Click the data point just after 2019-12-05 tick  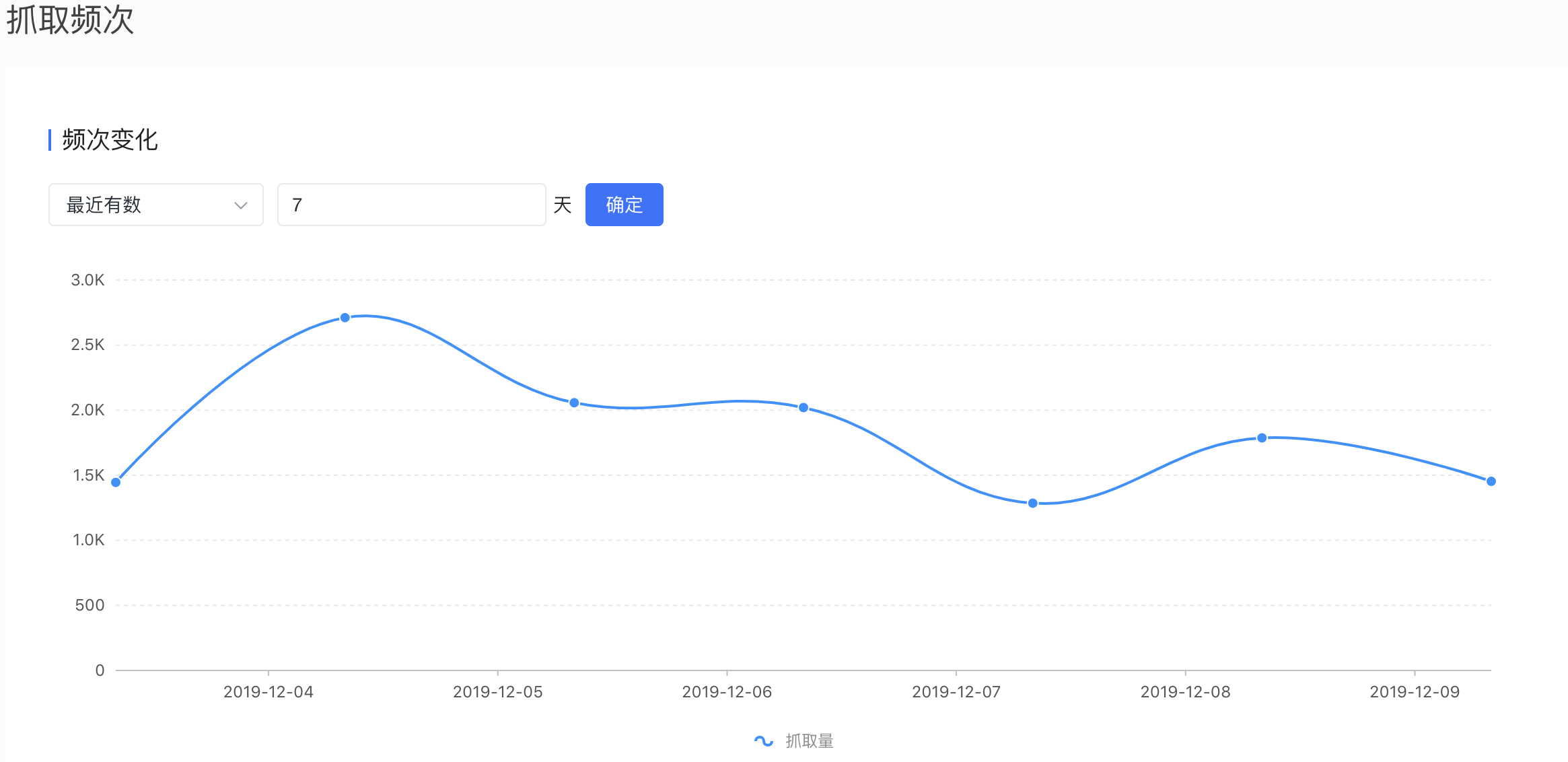tap(574, 403)
